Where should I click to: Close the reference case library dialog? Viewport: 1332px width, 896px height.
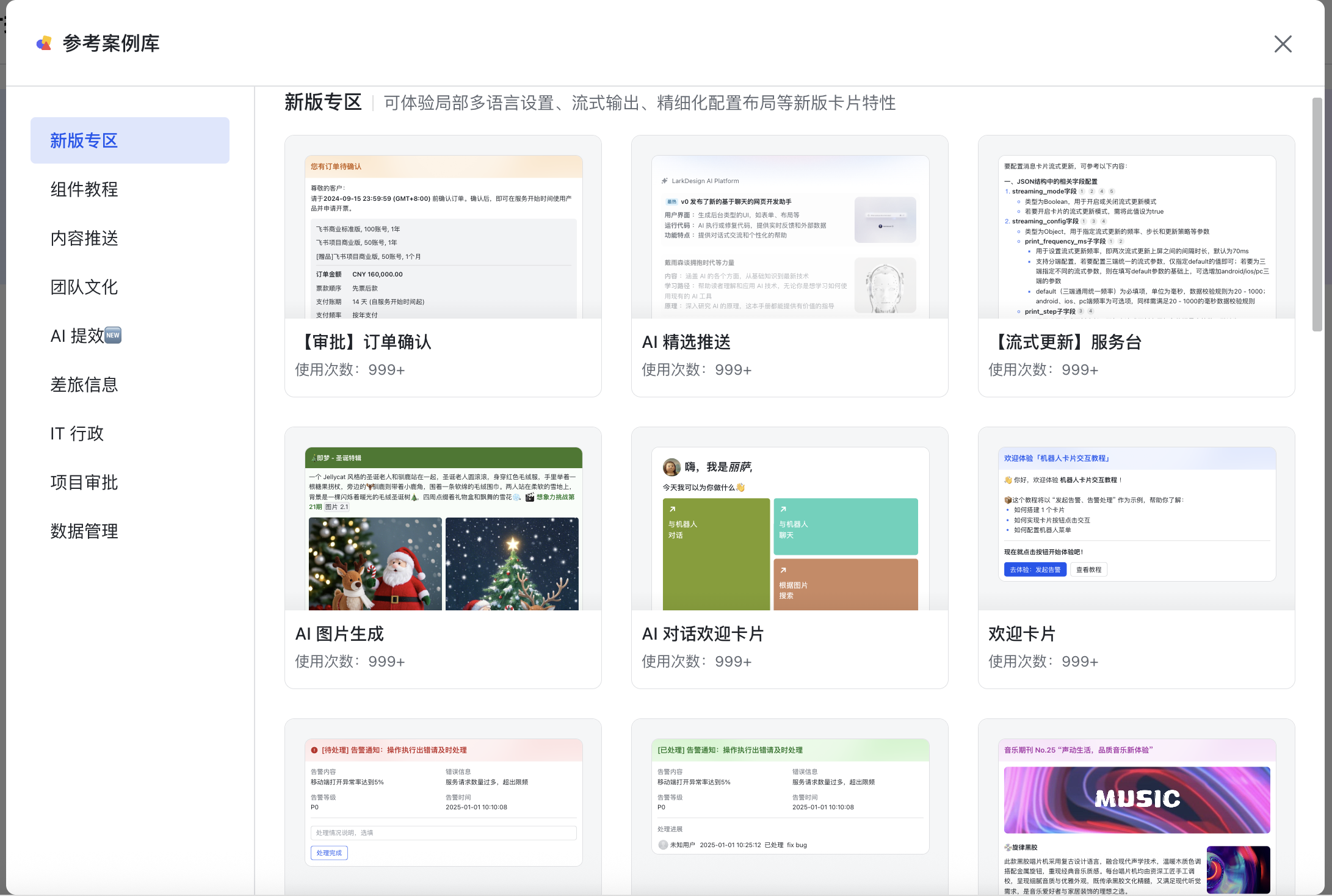1283,44
